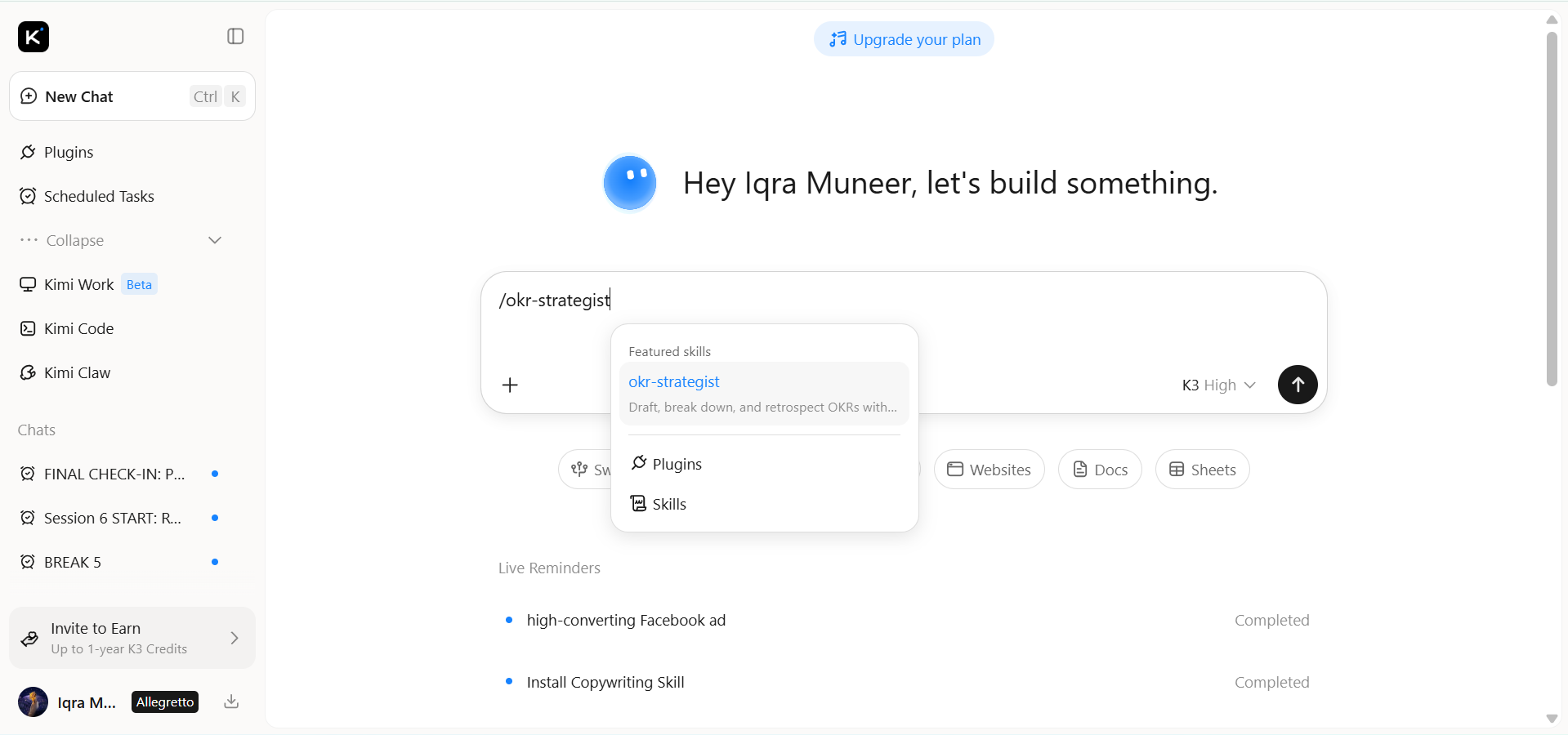1568x735 pixels.
Task: Click the Invite to Earn handshake icon
Action: pos(29,639)
